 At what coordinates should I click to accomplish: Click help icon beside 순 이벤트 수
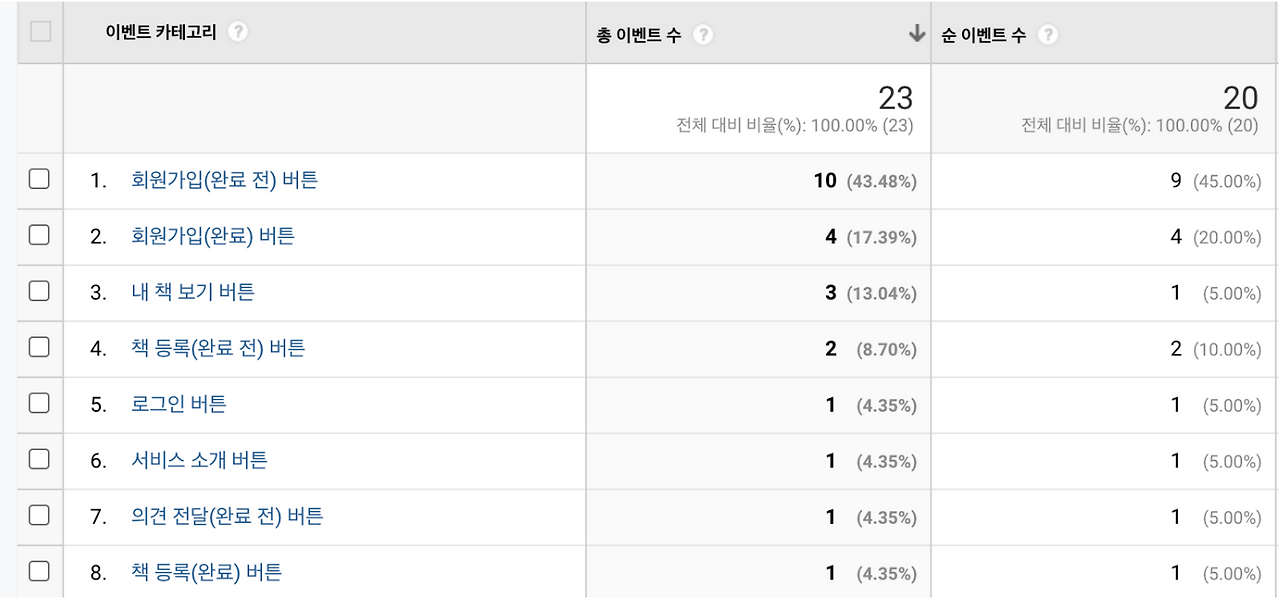click(x=1047, y=34)
